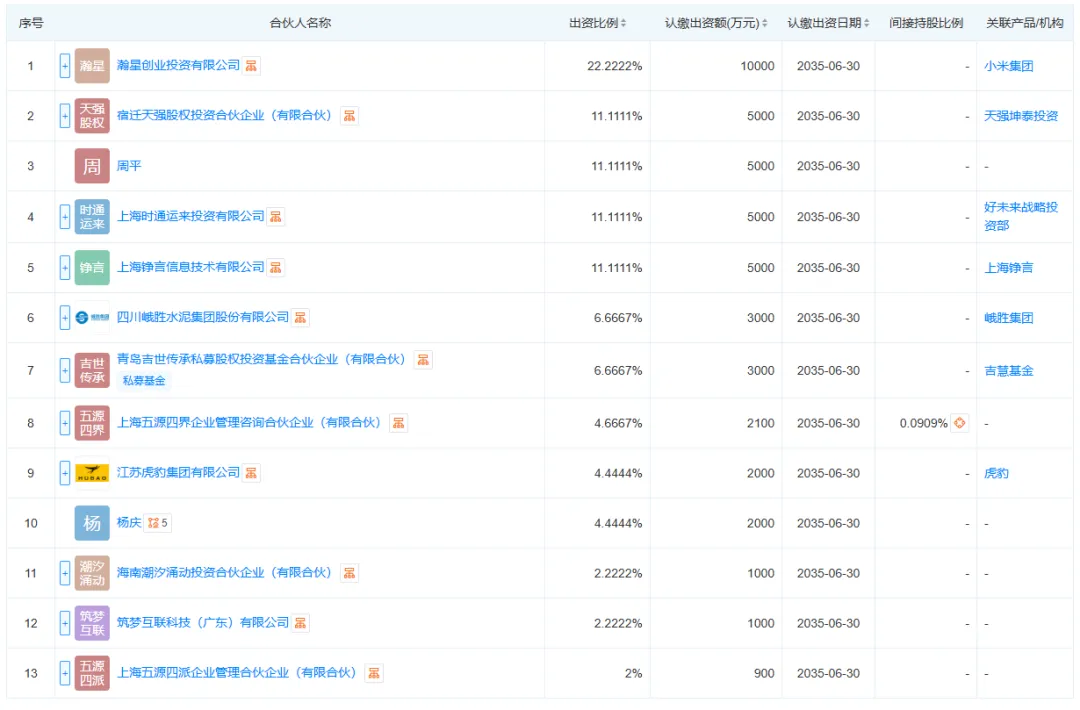Expand row 12 筑梦互联科技 with plus button
Viewport: 1080px width, 710px height.
pyautogui.click(x=65, y=623)
